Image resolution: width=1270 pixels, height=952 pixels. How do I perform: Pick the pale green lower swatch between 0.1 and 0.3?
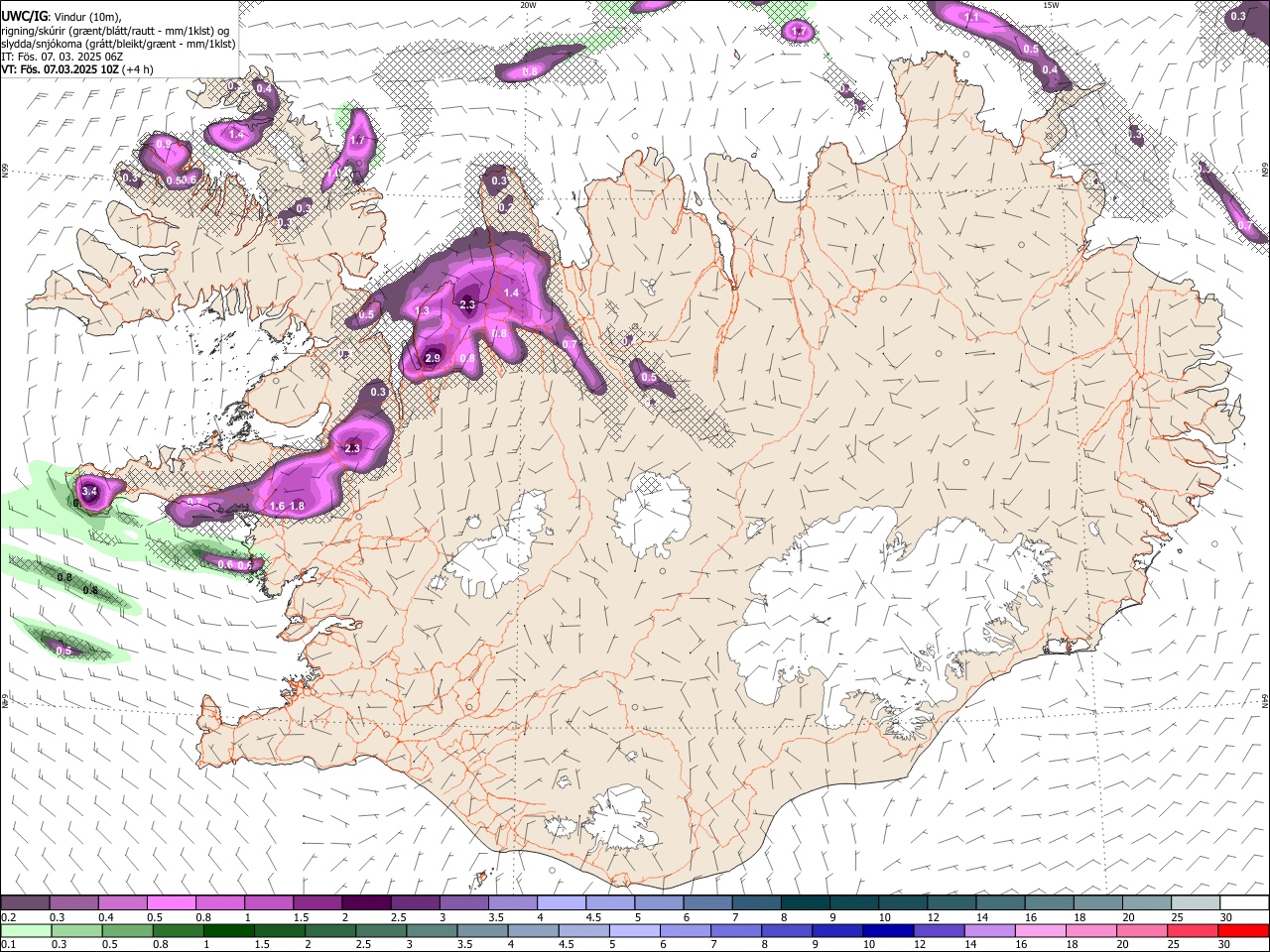click(25, 930)
